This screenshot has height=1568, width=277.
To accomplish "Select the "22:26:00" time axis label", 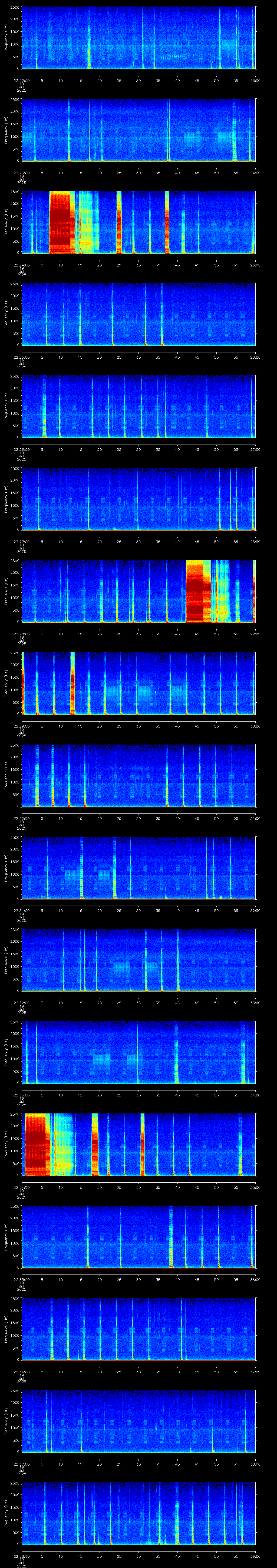I will 21,450.
